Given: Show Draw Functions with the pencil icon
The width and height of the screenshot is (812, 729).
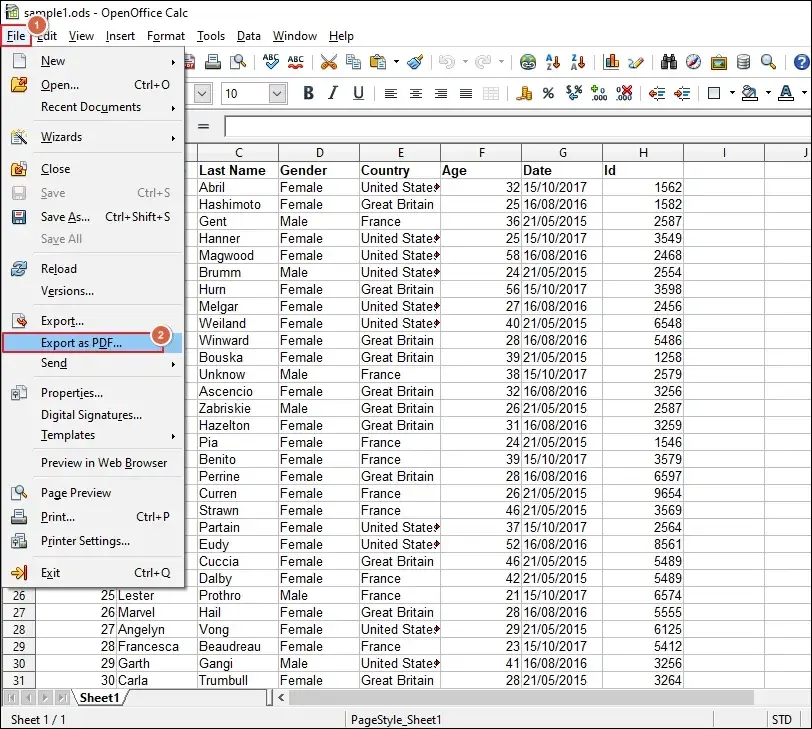Looking at the screenshot, I should (x=636, y=62).
